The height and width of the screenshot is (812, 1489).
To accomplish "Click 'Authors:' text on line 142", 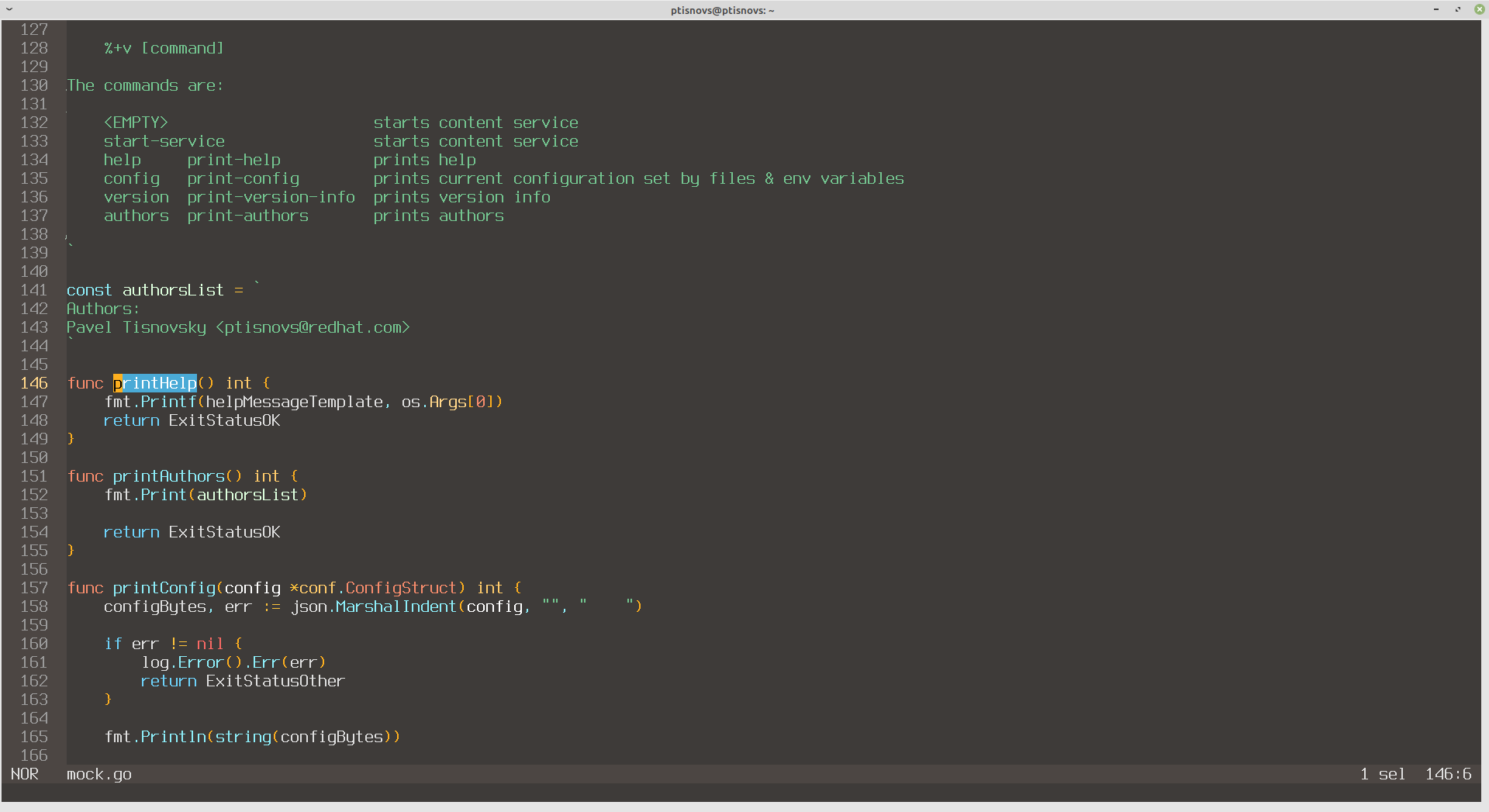I will tap(103, 309).
